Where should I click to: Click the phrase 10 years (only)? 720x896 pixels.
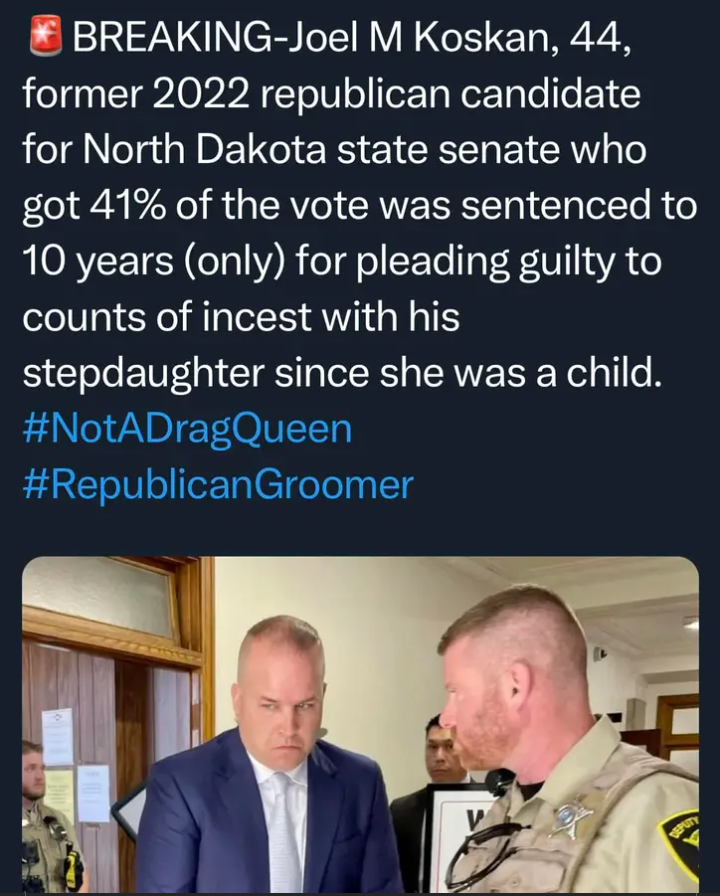tap(153, 262)
